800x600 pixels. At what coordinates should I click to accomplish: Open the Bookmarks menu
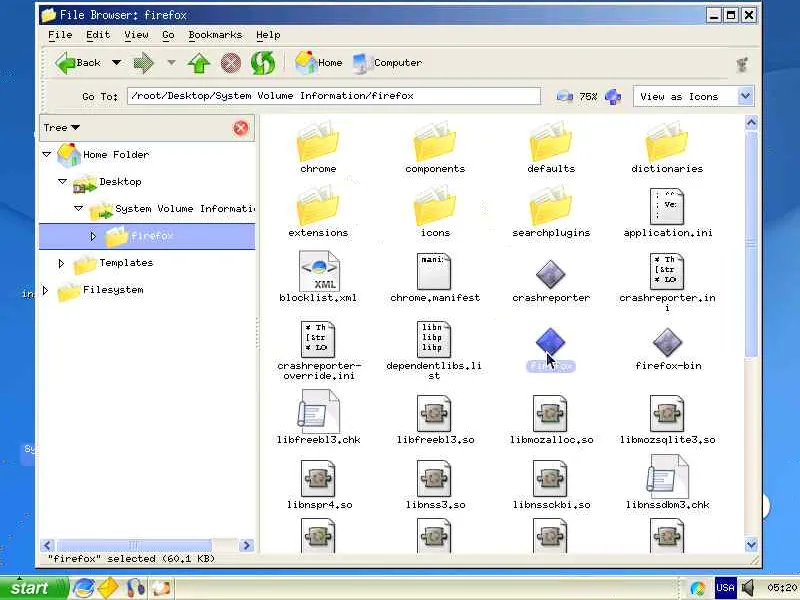click(215, 35)
